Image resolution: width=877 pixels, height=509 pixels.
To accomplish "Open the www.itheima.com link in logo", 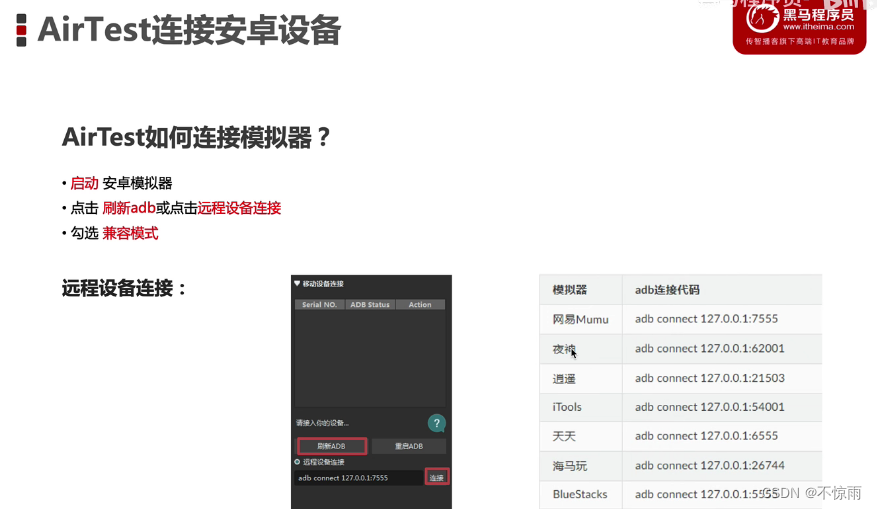I will tap(818, 27).
